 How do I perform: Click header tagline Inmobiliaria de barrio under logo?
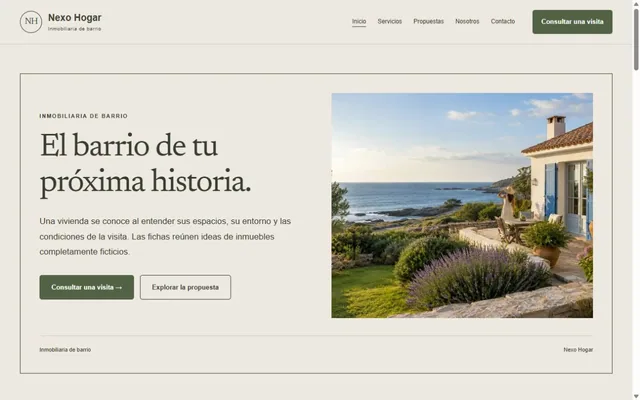(x=75, y=29)
